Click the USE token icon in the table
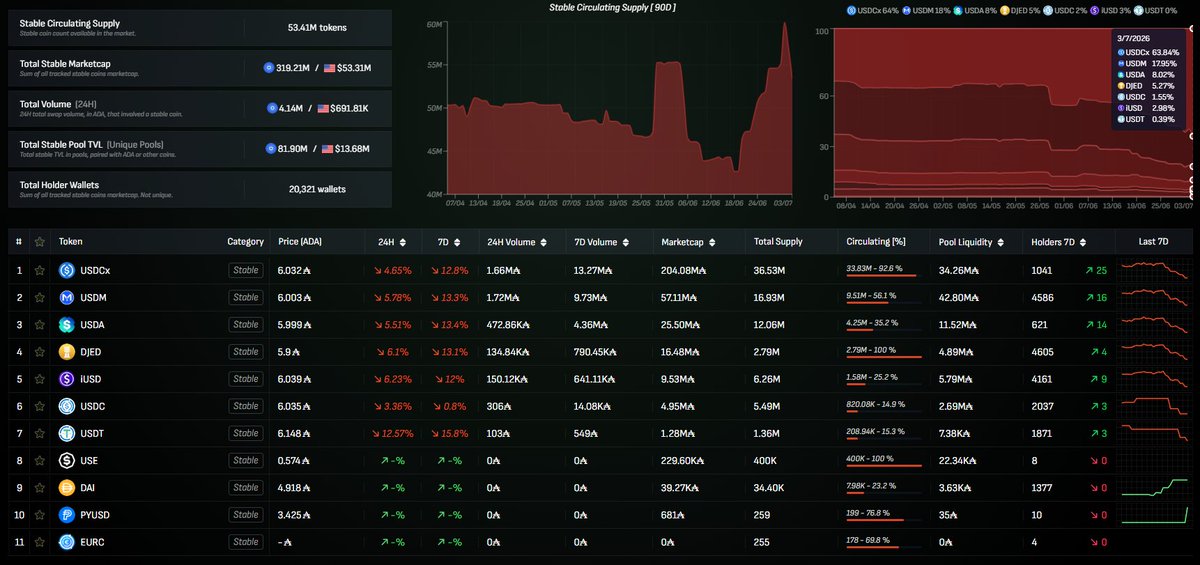 (x=67, y=460)
